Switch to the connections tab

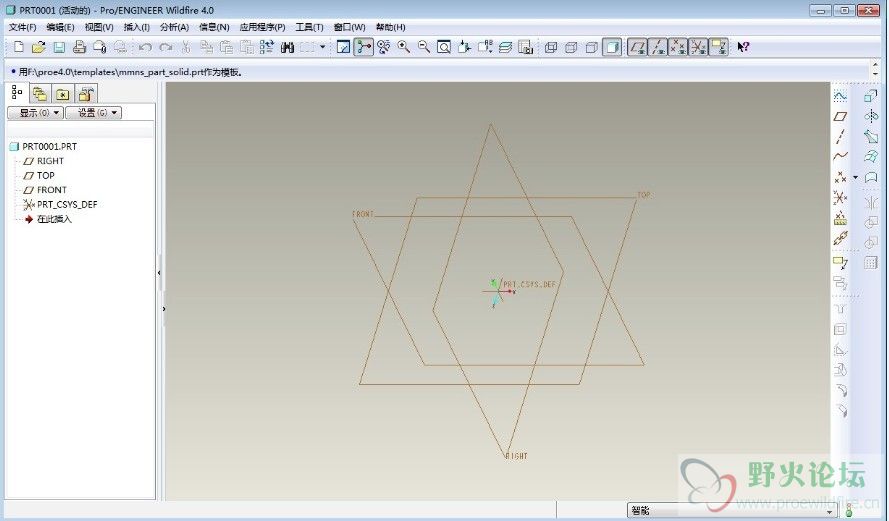point(86,94)
